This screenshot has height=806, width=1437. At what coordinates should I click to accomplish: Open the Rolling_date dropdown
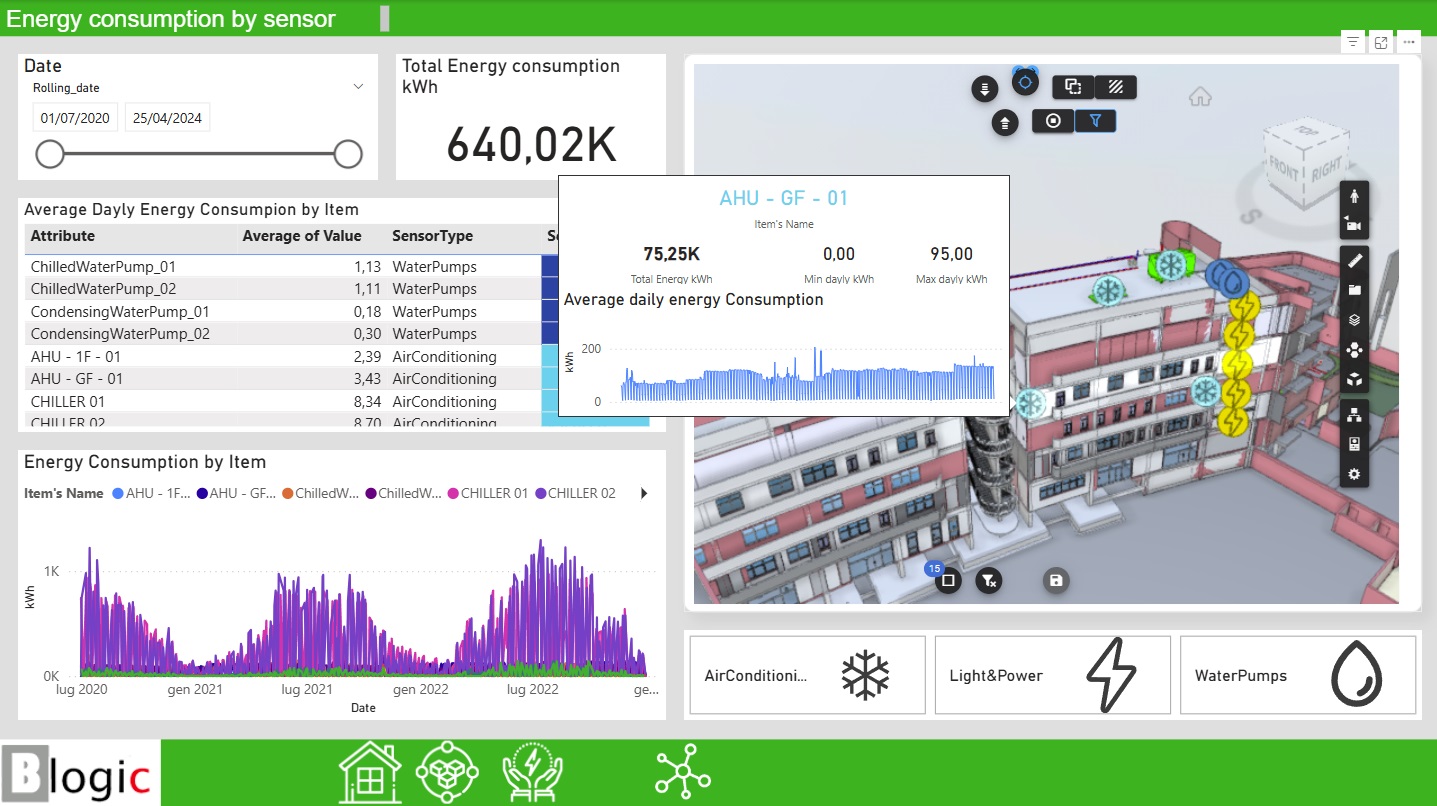(357, 87)
